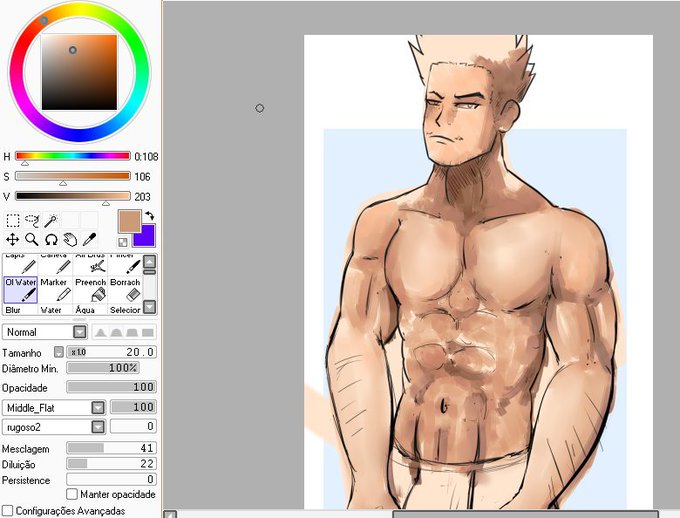Viewport: 680px width, 518px height.
Task: Click the brush list scroll down arrow
Action: (150, 307)
